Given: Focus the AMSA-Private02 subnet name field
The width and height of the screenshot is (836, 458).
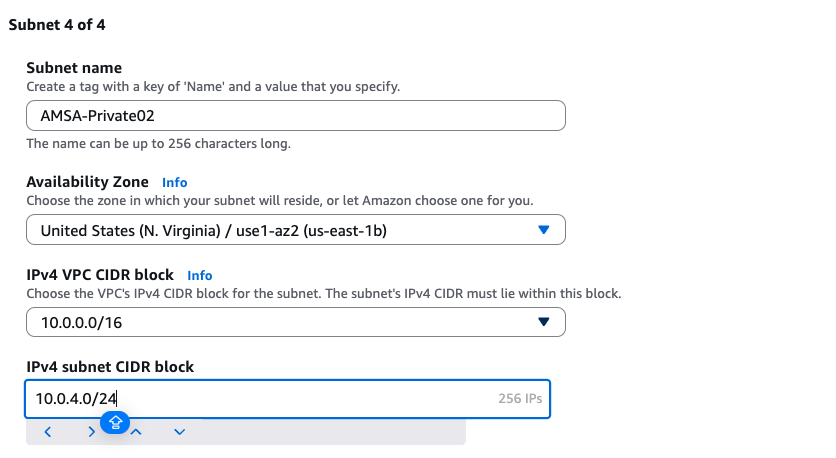Looking at the screenshot, I should click(296, 116).
